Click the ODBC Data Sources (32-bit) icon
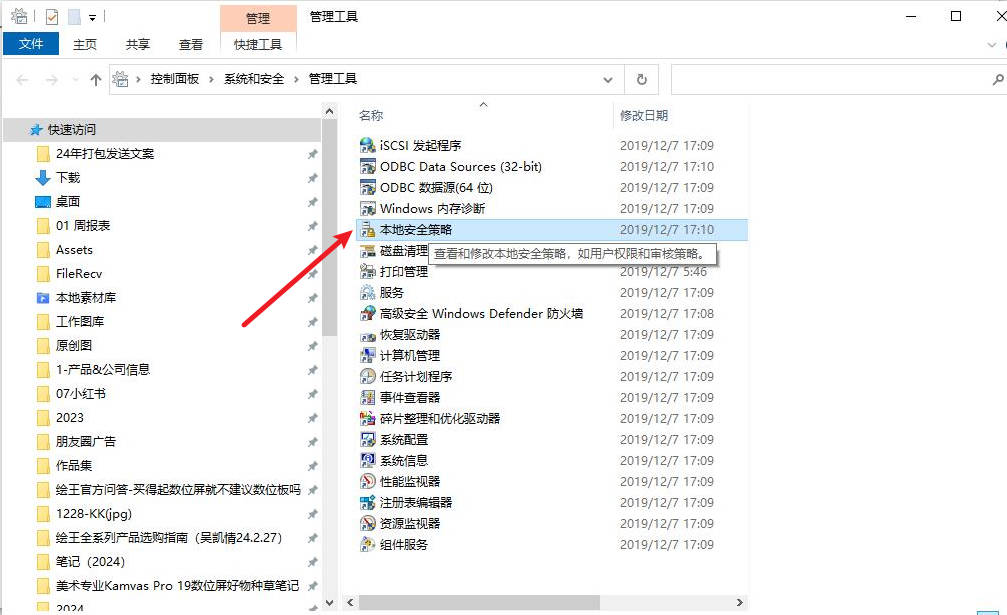This screenshot has width=1007, height=615. click(x=367, y=167)
